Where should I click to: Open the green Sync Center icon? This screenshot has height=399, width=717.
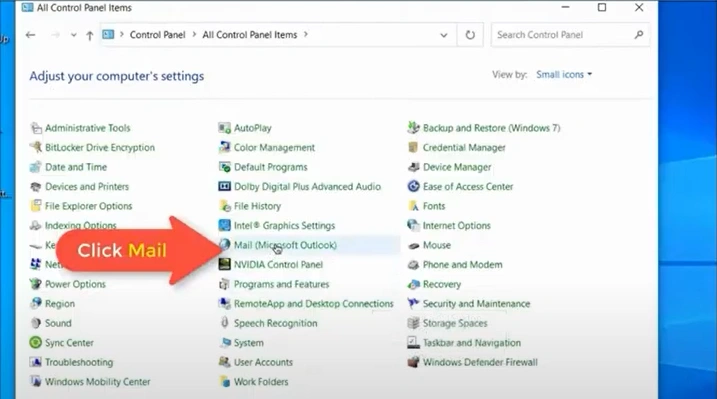click(x=36, y=343)
